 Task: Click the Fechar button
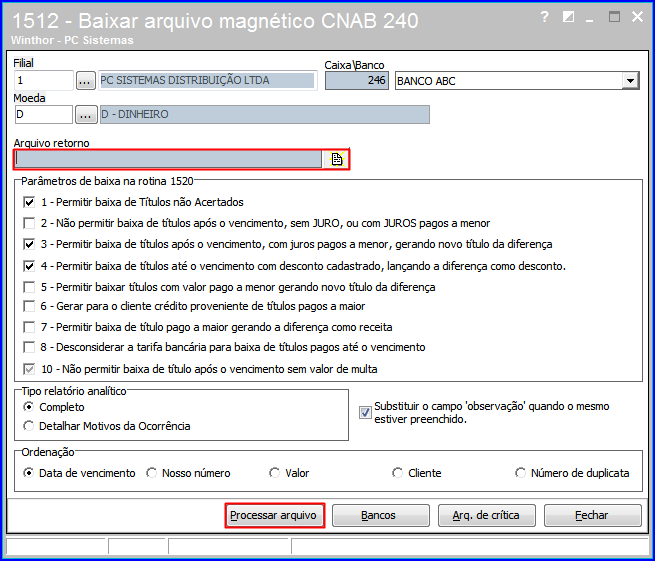pyautogui.click(x=593, y=515)
